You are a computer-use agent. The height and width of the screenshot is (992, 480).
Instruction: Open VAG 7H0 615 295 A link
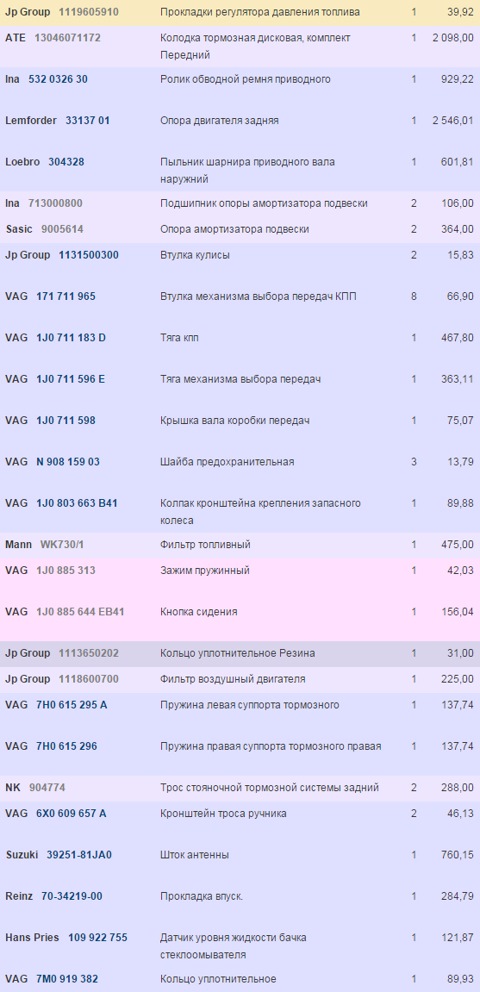pos(72,705)
